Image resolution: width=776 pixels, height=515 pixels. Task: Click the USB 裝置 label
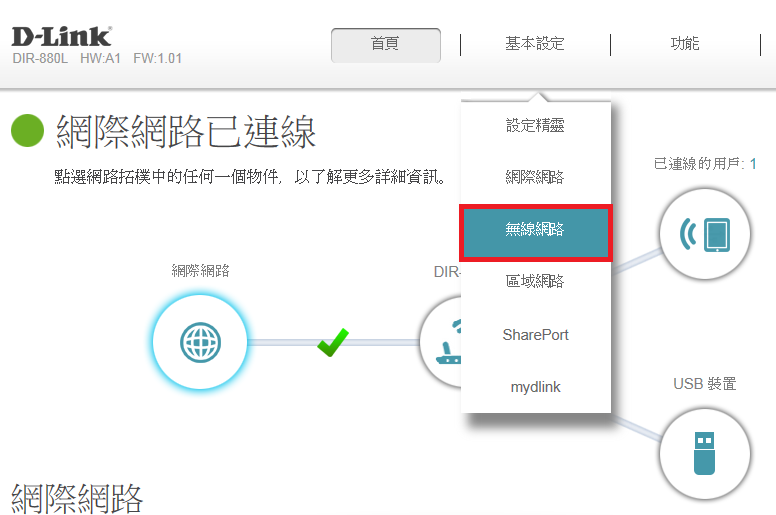click(x=704, y=384)
